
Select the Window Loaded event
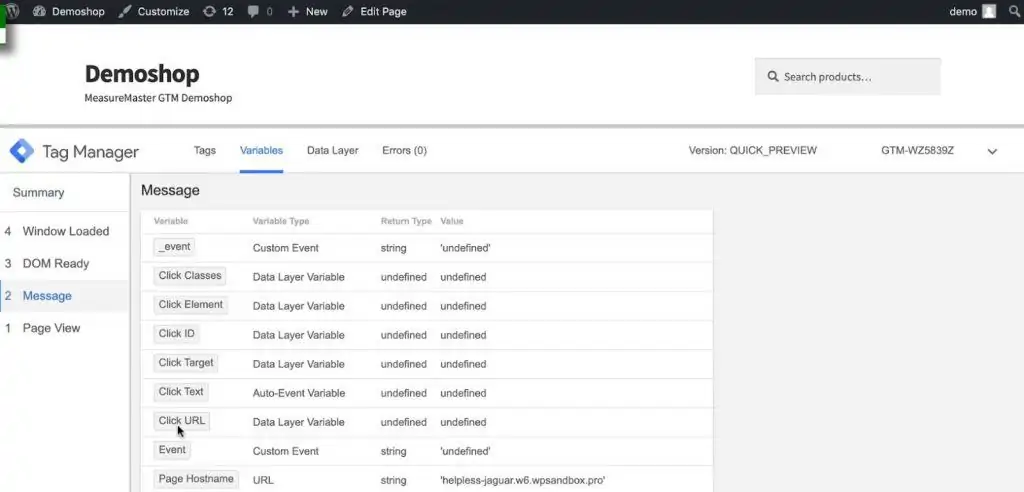[65, 231]
